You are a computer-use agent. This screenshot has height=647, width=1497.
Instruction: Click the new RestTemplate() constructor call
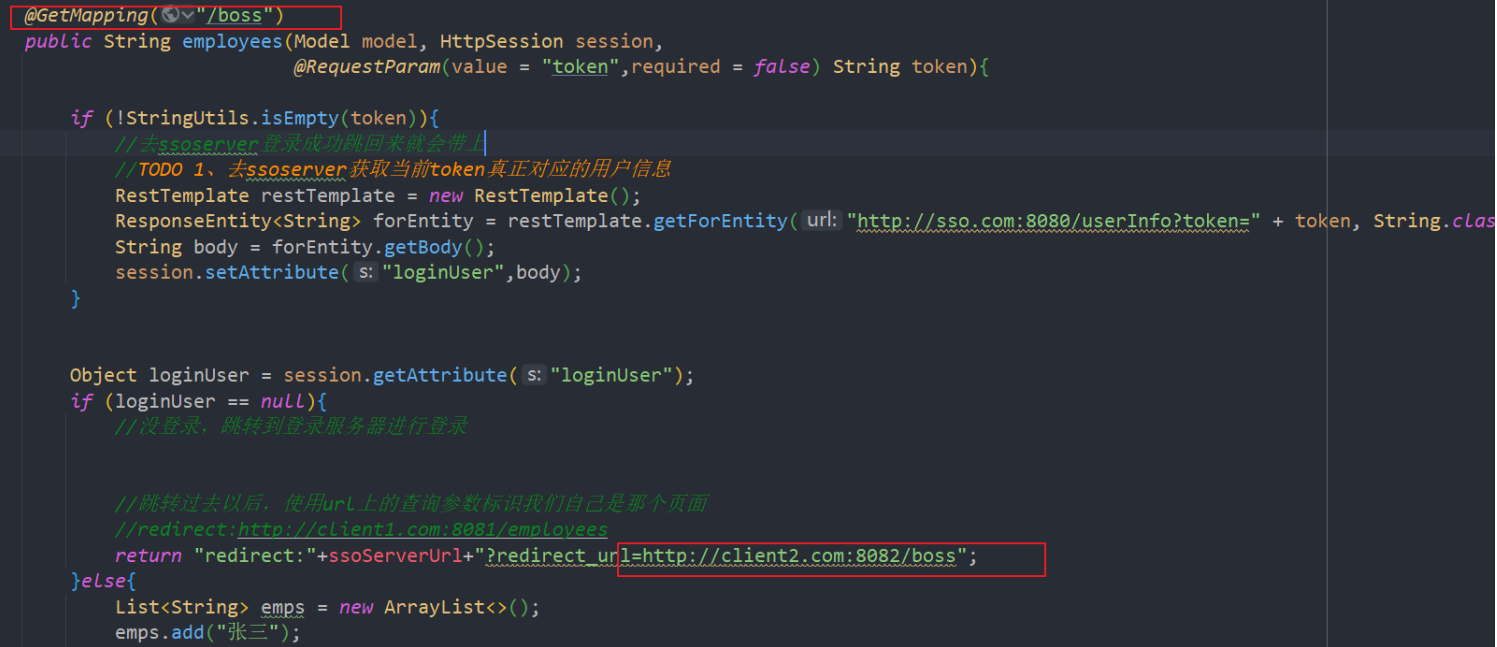(535, 196)
